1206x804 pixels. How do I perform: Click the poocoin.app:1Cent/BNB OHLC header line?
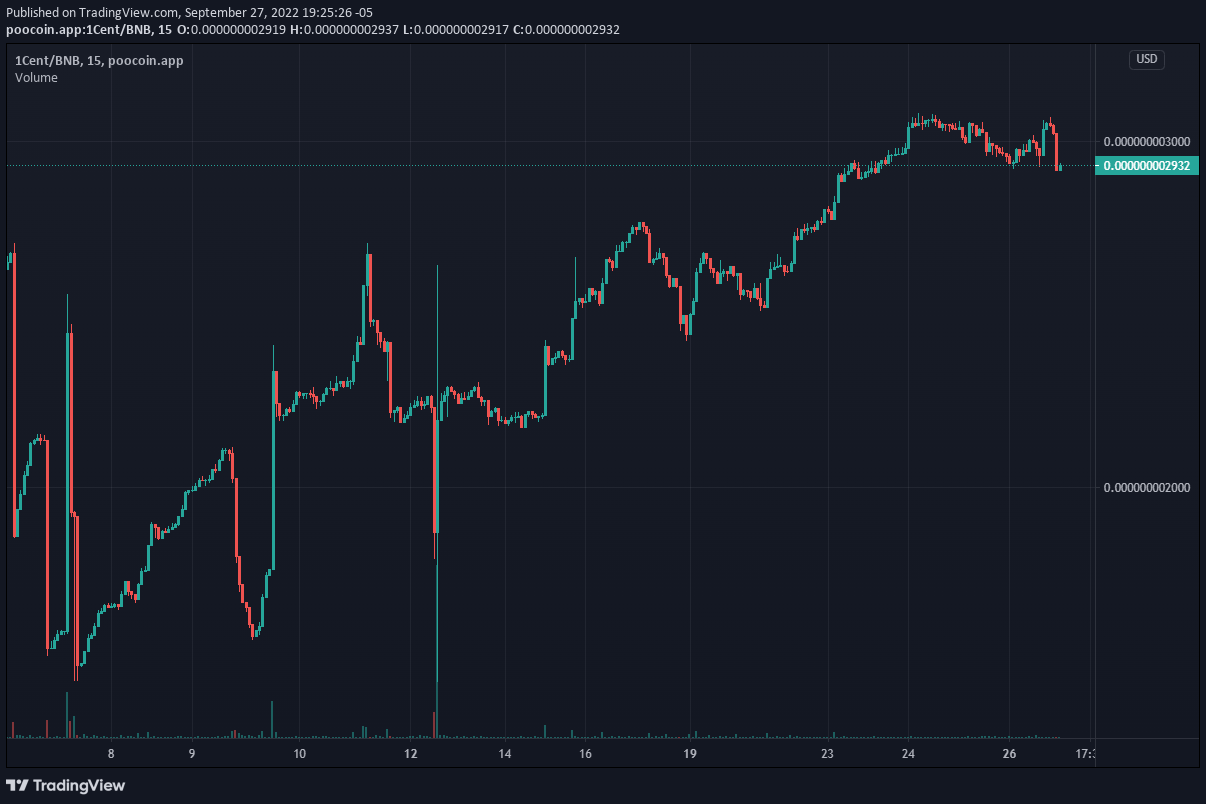pos(312,29)
